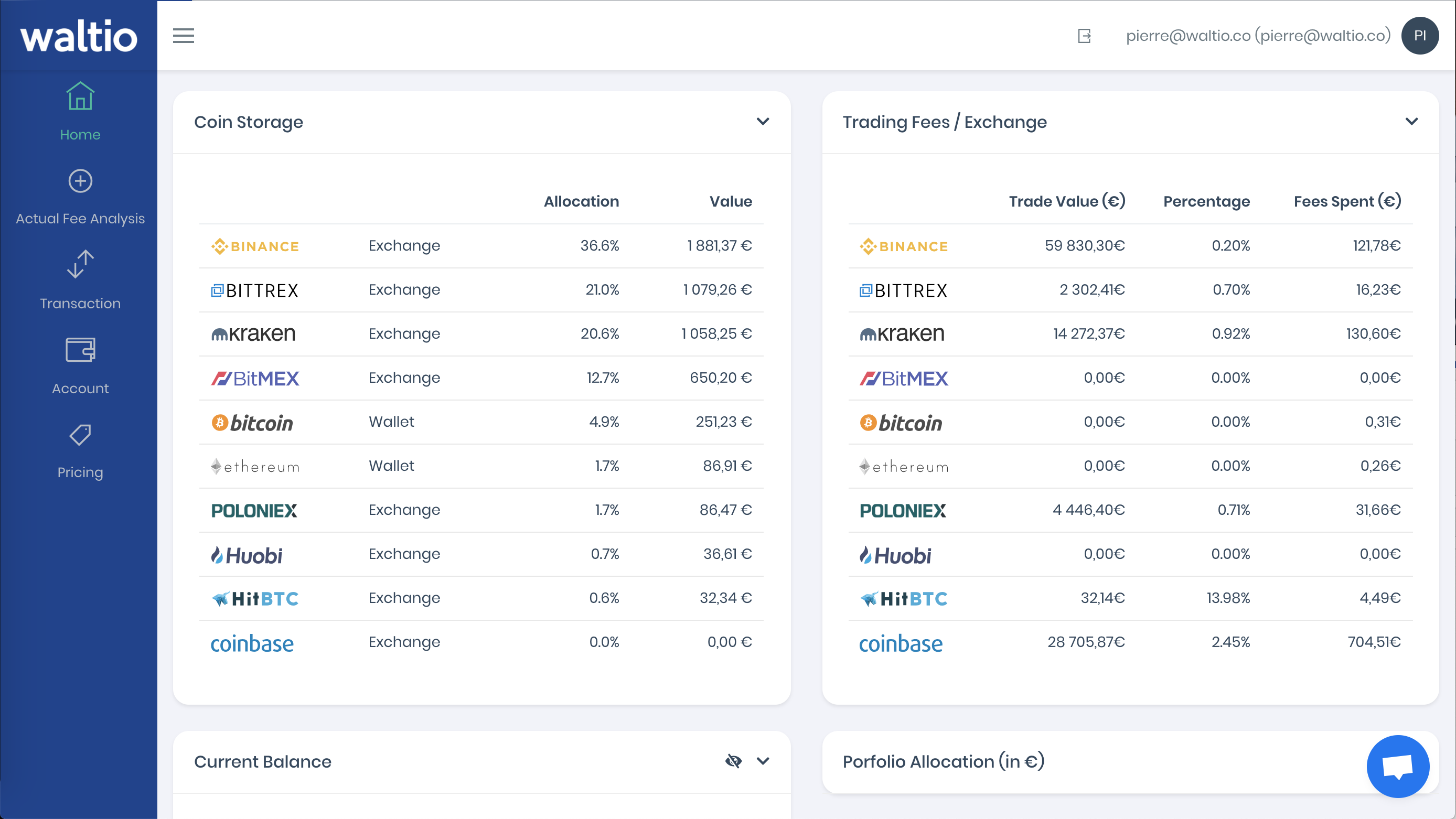The height and width of the screenshot is (819, 1456).
Task: Click the logout icon next to email
Action: tap(1084, 36)
